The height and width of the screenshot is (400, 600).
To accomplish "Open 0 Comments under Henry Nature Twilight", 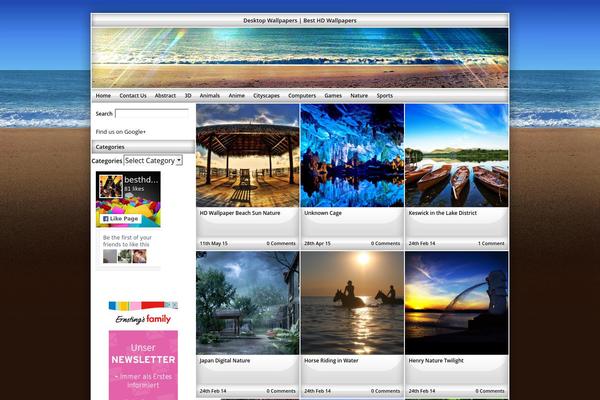I will point(490,391).
